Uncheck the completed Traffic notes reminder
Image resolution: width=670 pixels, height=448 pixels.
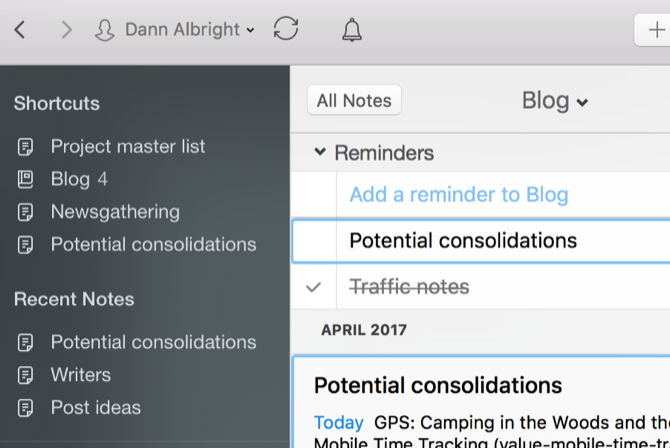(x=314, y=288)
